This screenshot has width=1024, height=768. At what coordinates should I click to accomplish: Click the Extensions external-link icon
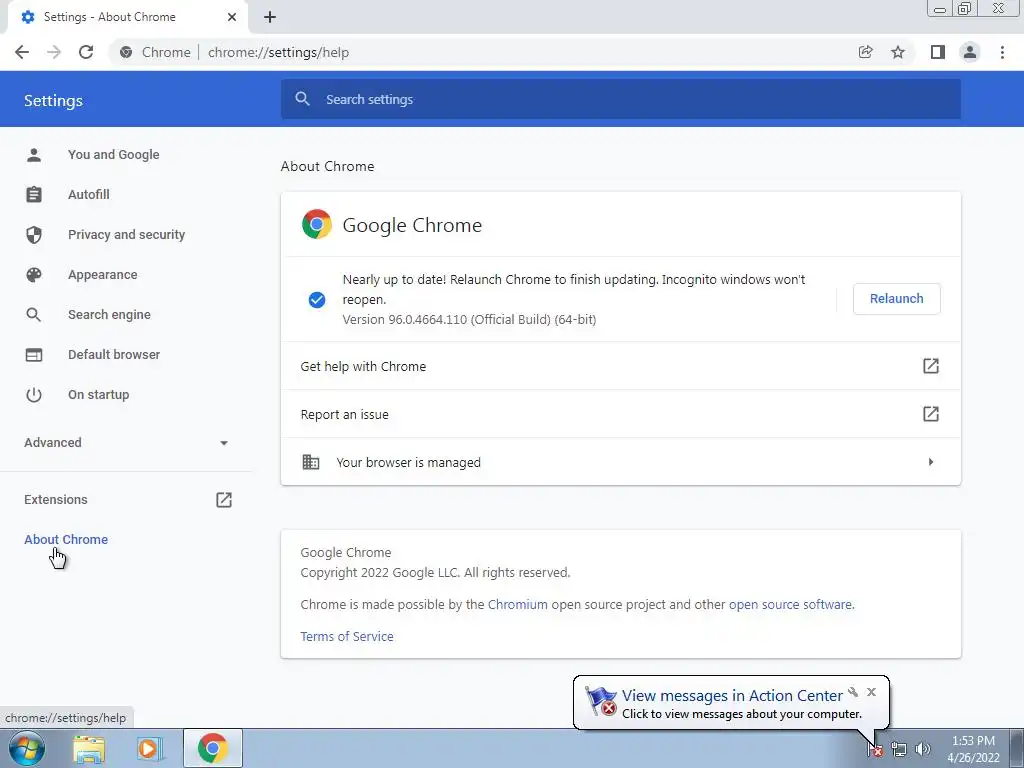(x=224, y=500)
